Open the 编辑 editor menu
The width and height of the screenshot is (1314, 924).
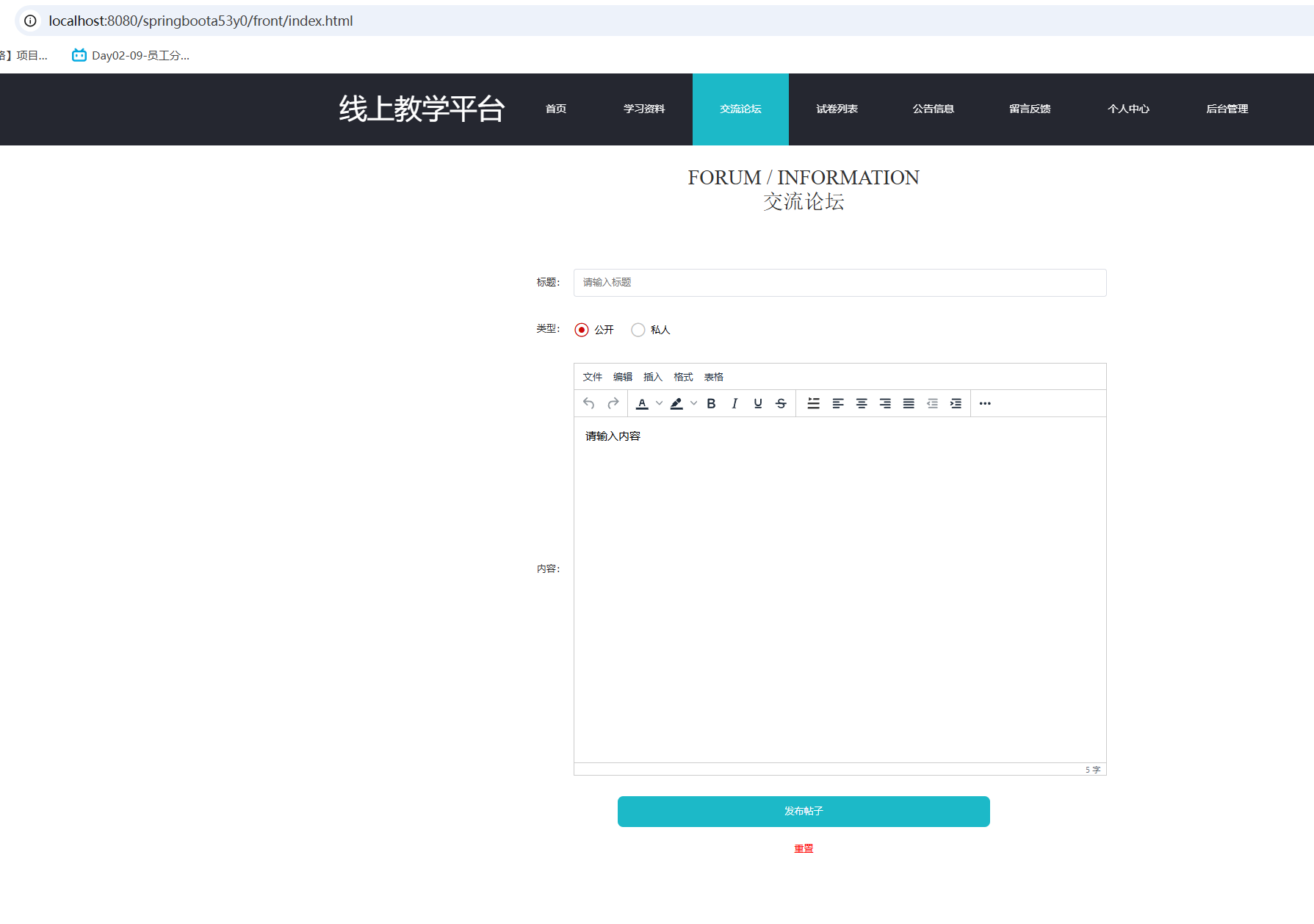point(623,377)
